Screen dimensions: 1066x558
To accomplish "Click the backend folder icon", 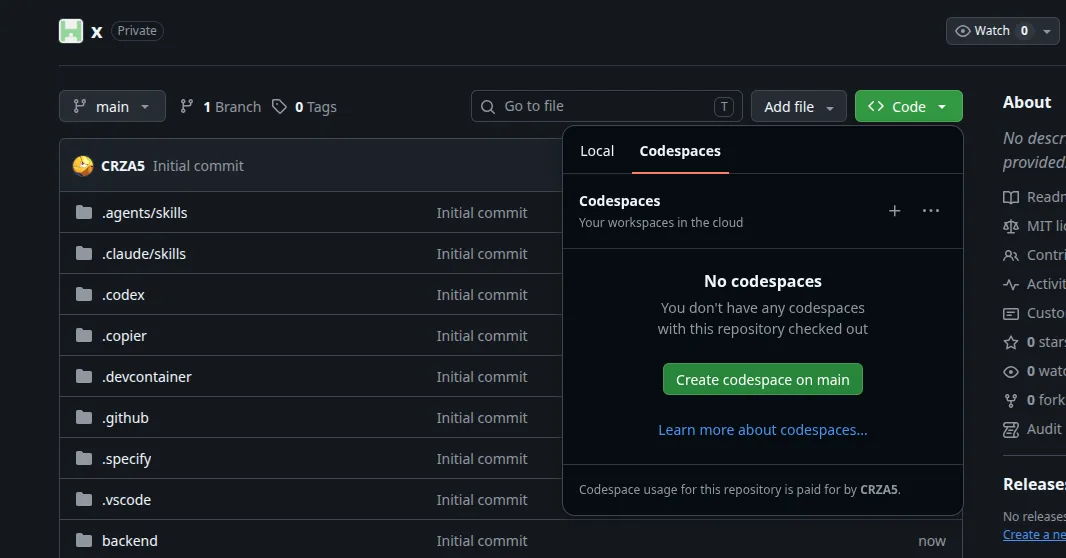I will [x=84, y=540].
